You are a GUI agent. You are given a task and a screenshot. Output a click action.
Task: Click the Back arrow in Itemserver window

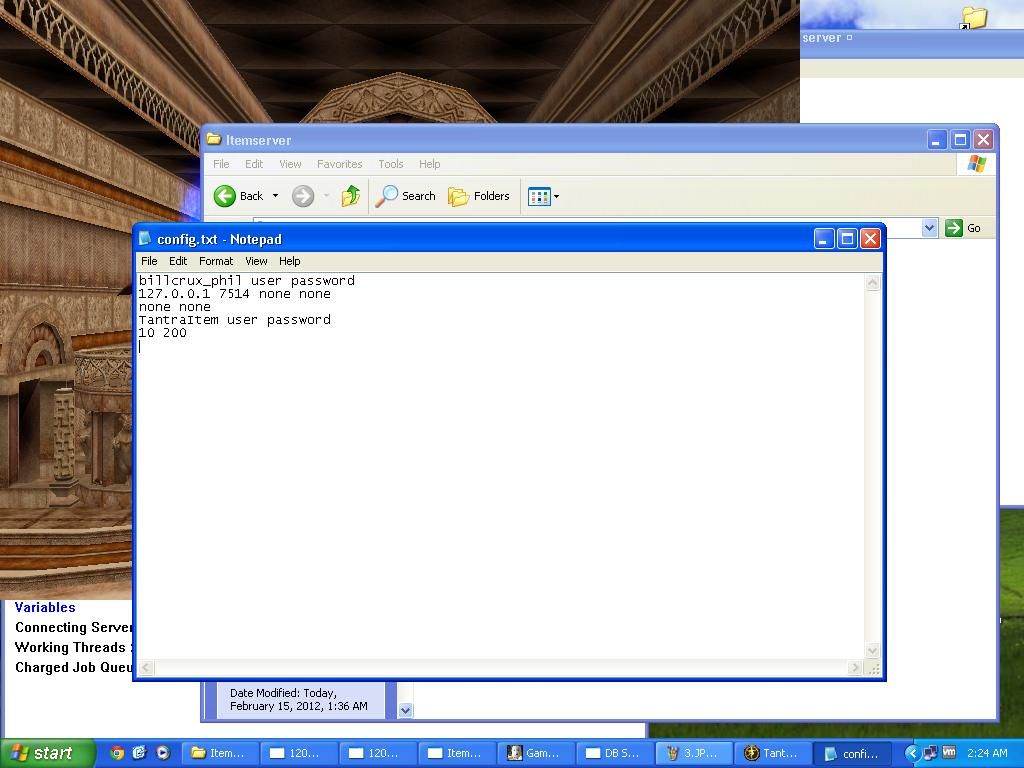(226, 196)
